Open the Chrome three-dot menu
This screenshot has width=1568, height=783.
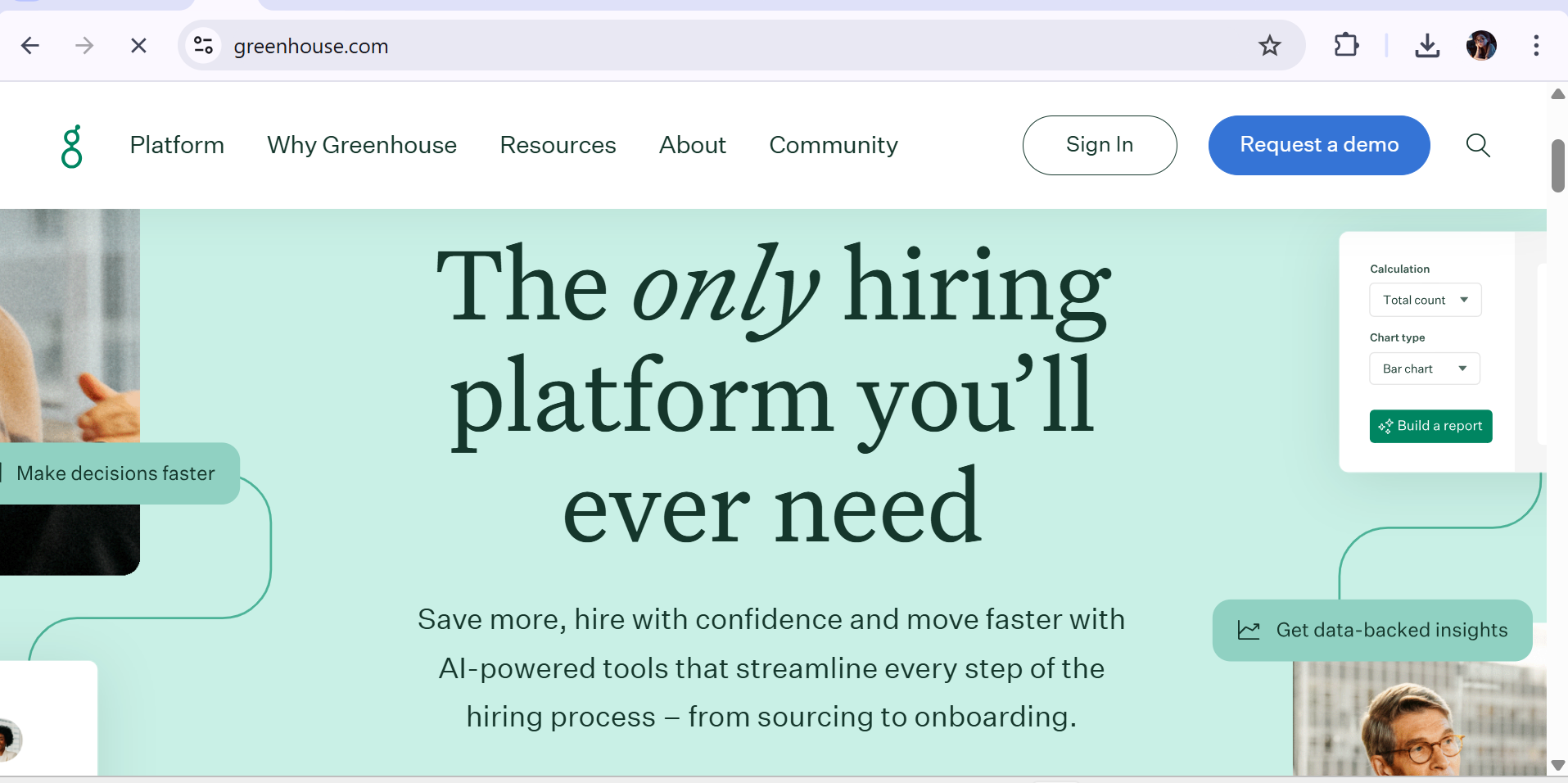click(x=1536, y=46)
